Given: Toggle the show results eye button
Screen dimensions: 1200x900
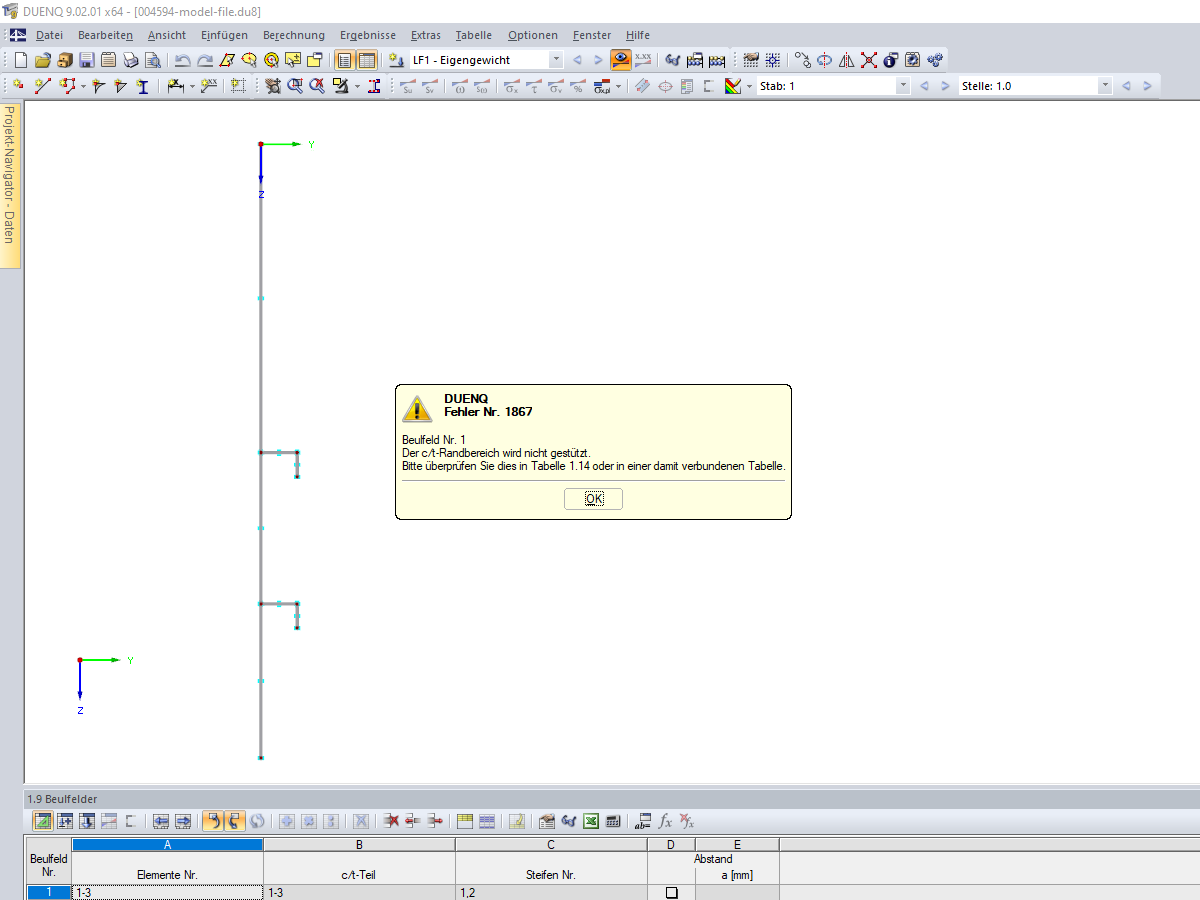Looking at the screenshot, I should pos(622,60).
